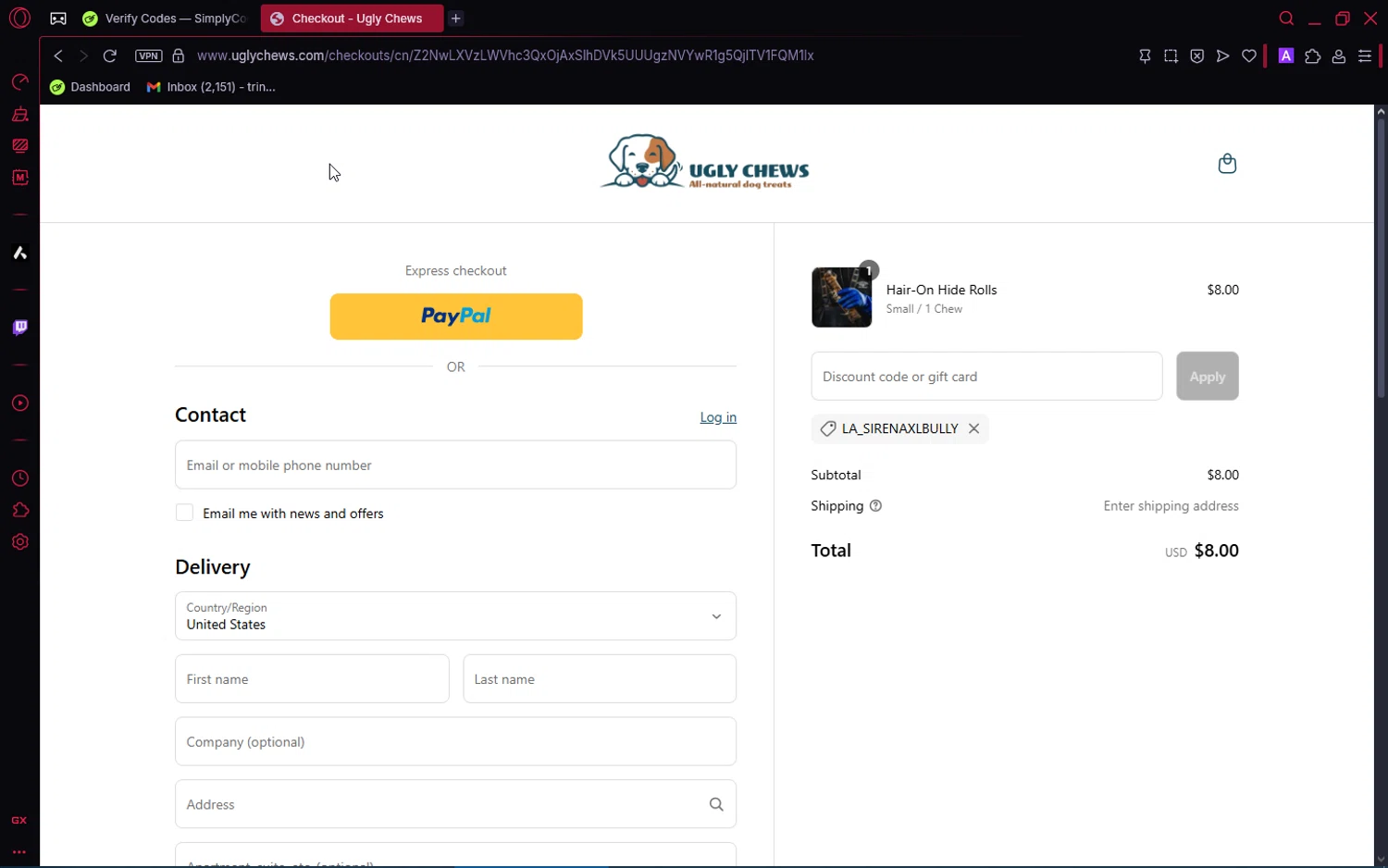This screenshot has height=868, width=1388.
Task: Remove the LA_SIRENAXLBULLY discount code
Action: (973, 428)
